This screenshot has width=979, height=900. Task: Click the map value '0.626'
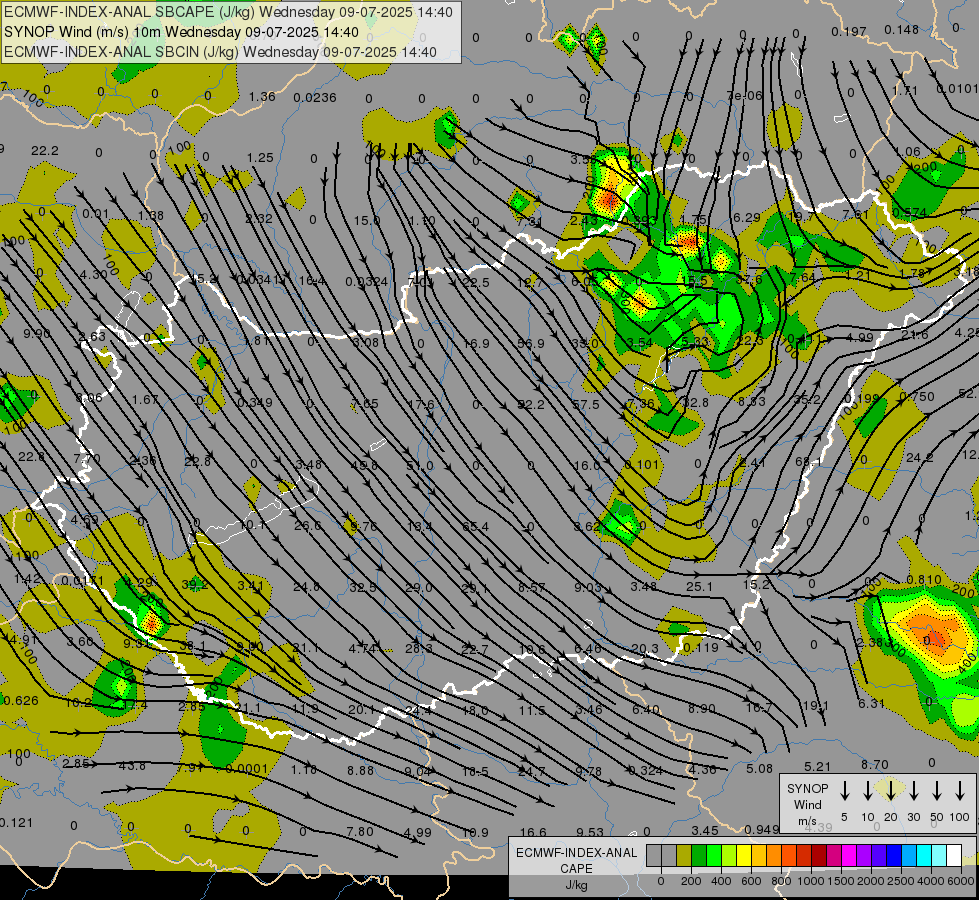tap(21, 701)
